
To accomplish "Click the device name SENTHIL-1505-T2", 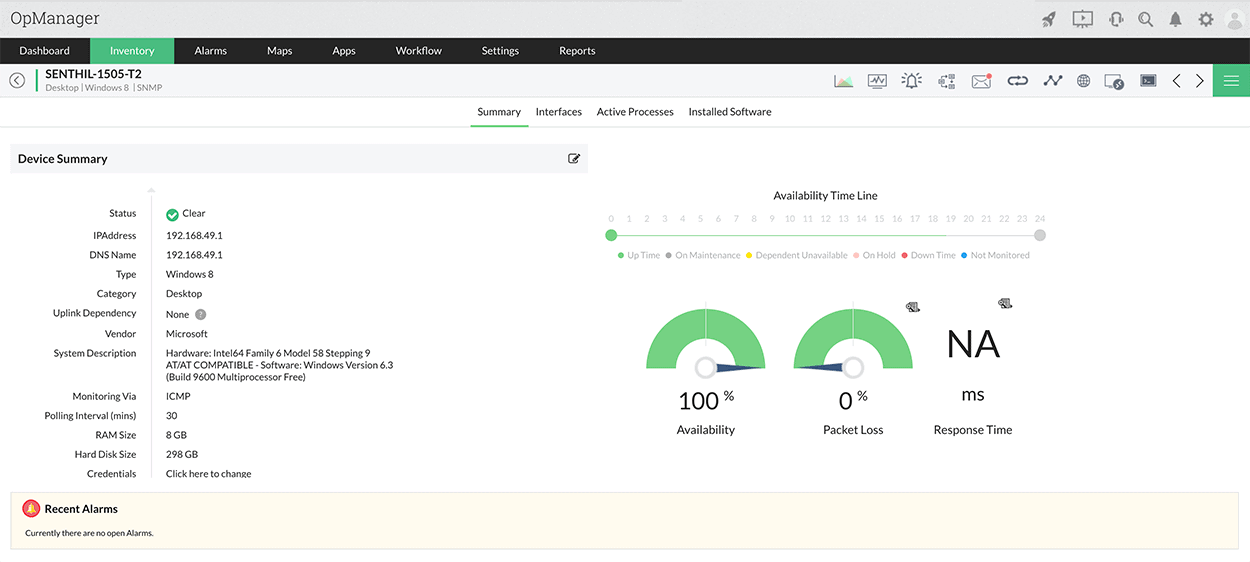I will click(x=93, y=74).
